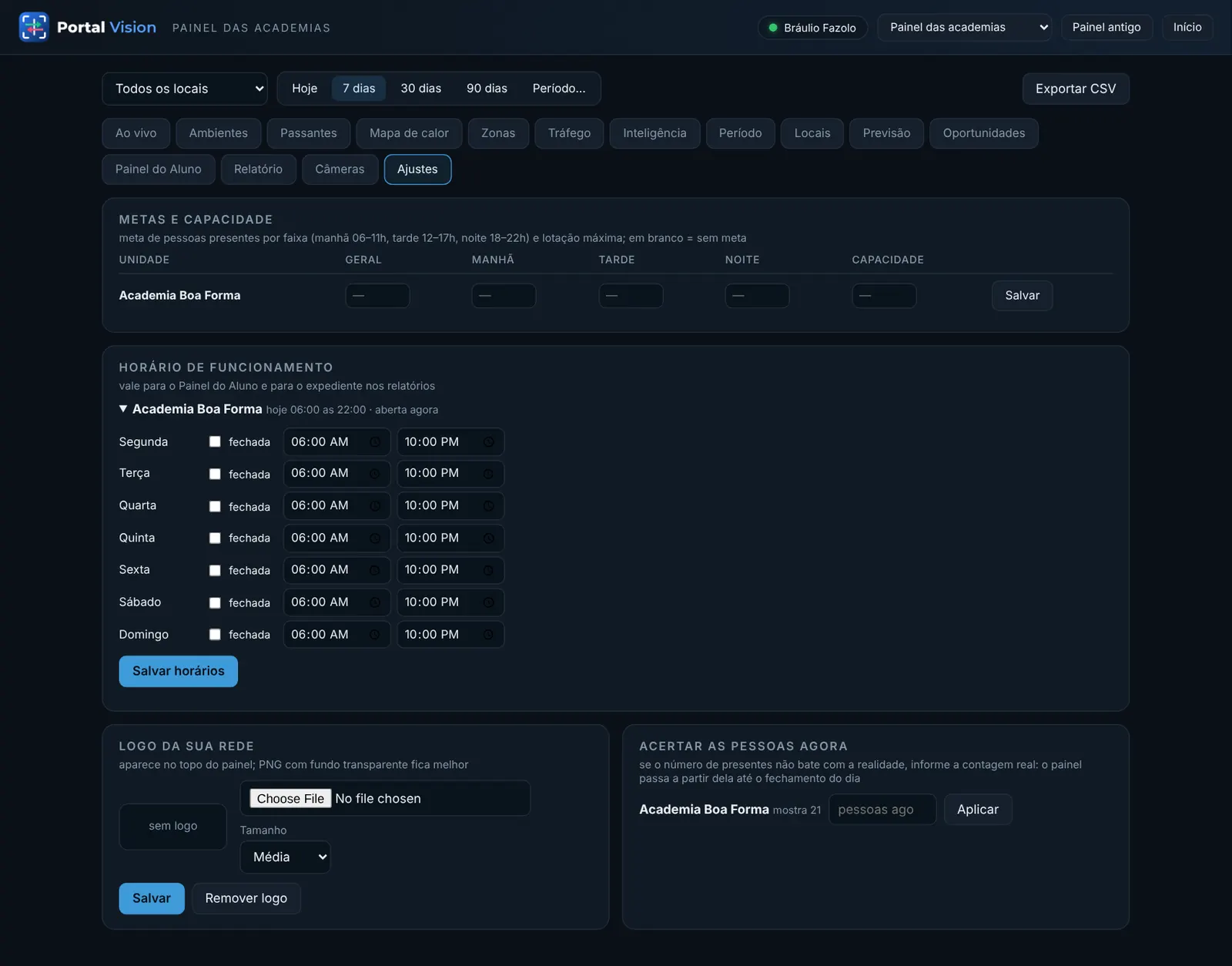
Task: Click the Geral meta input field
Action: tap(377, 296)
